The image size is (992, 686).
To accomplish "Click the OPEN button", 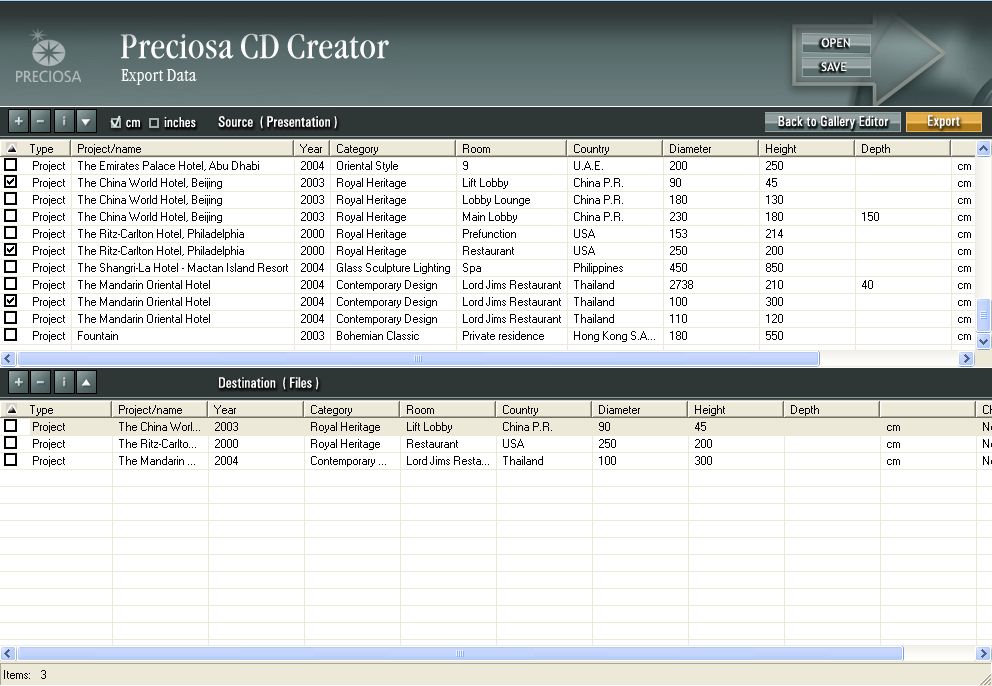I will point(836,43).
